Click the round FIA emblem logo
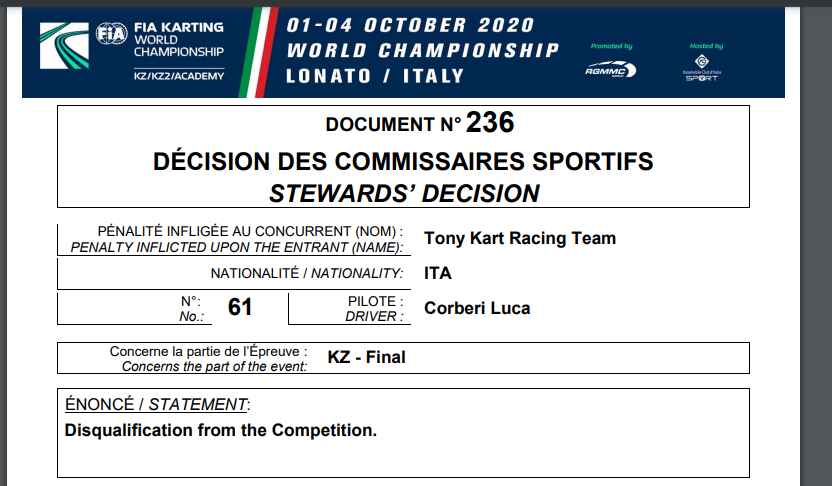Viewport: 832px width, 486px height. pos(111,34)
